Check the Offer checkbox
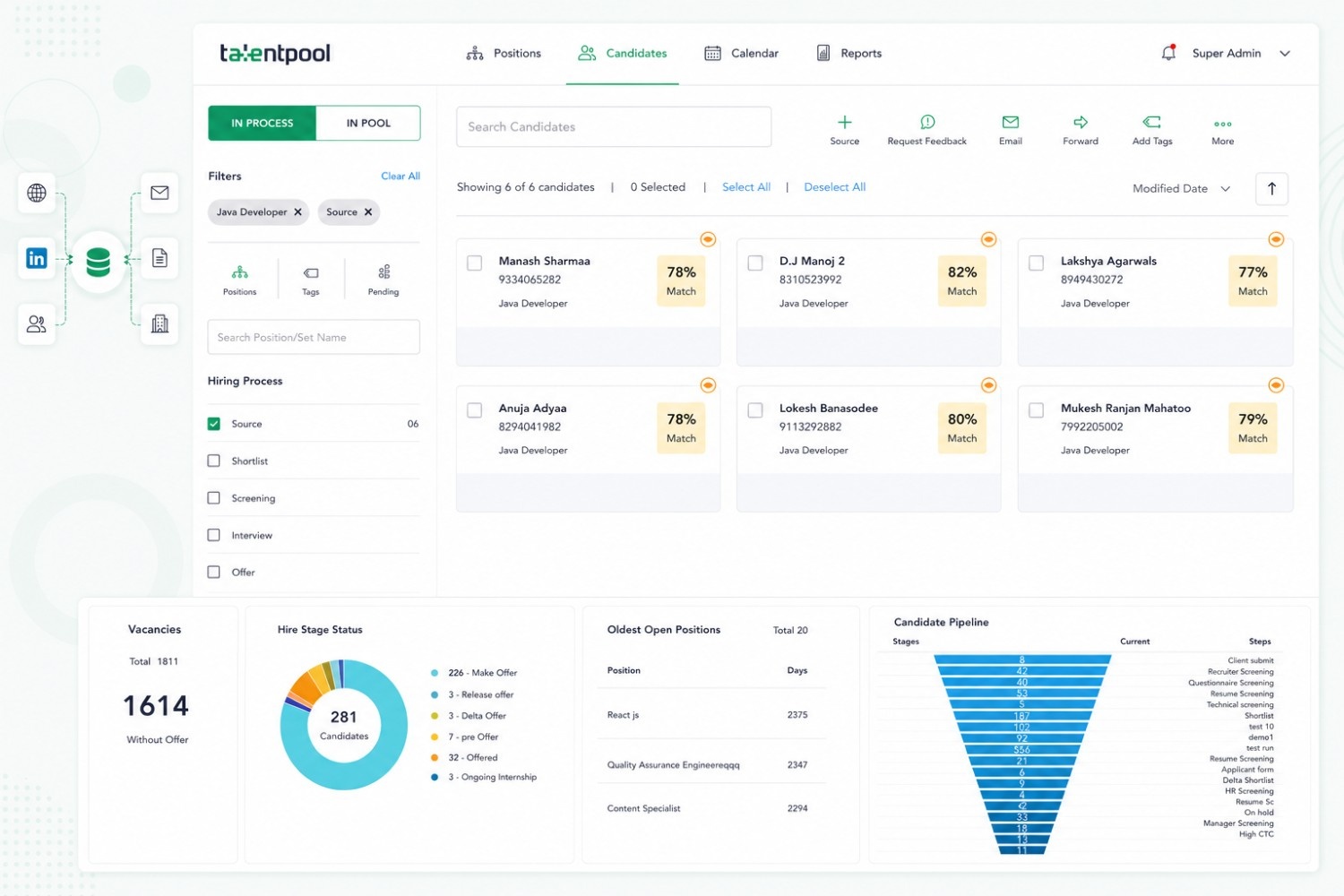1344x896 pixels. tap(213, 572)
